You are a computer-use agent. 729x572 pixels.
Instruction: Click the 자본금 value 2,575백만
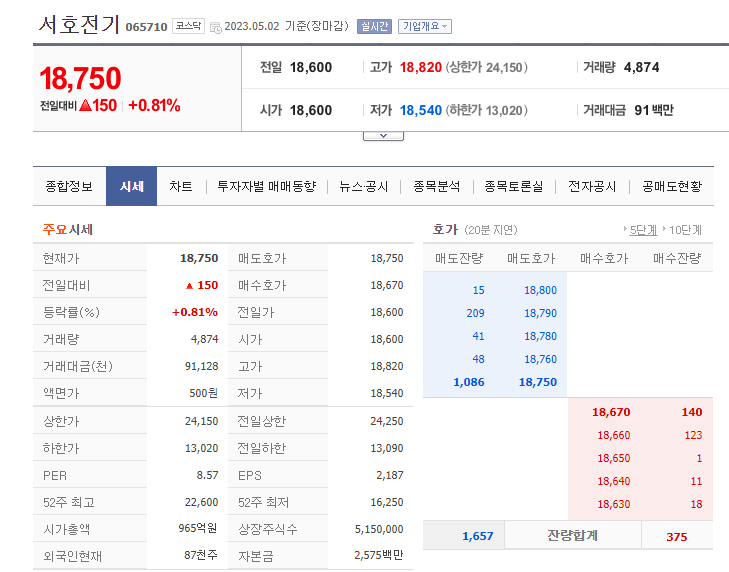378,555
